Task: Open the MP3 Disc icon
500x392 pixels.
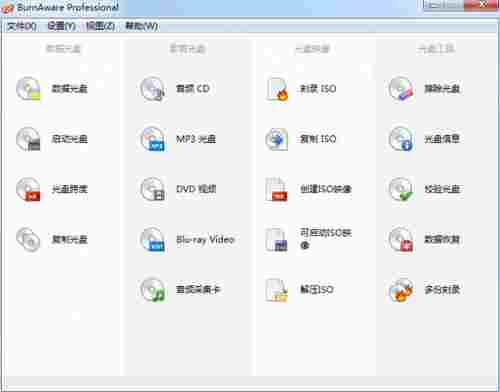Action: pyautogui.click(x=153, y=139)
